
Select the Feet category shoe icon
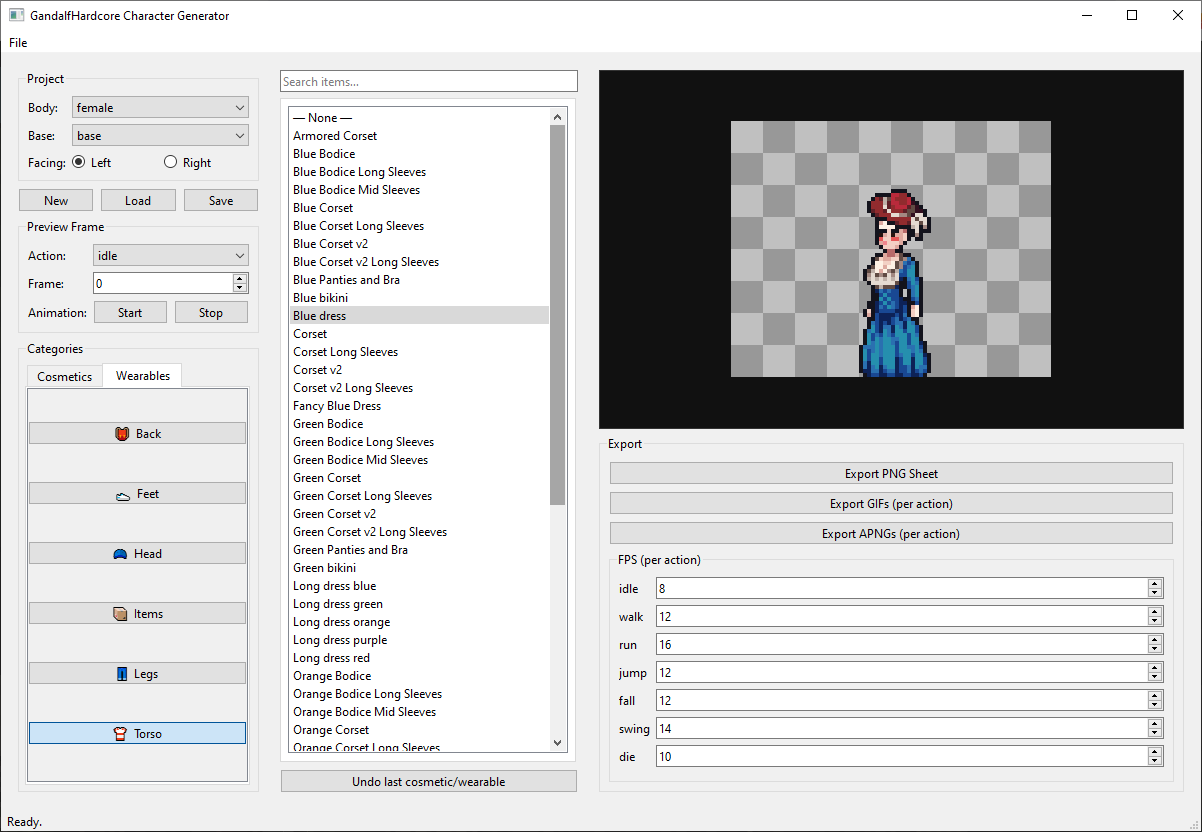[123, 494]
